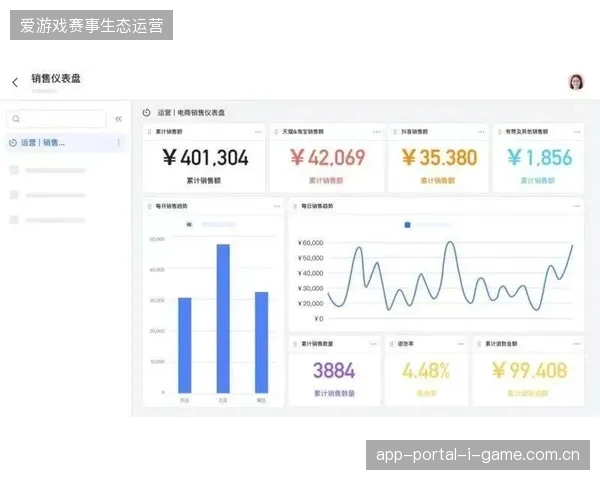Click the ¥35,380 Douyin sales value
Screen dimensions: 600x480
pos(439,157)
